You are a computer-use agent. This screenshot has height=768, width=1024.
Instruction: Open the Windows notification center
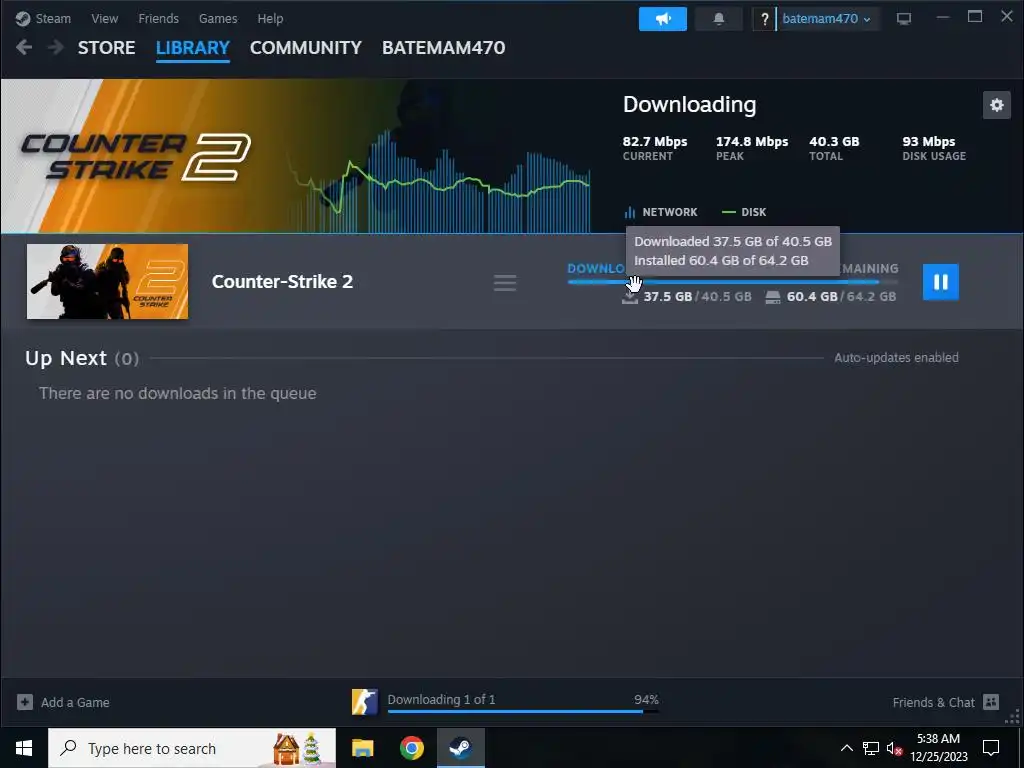coord(991,748)
